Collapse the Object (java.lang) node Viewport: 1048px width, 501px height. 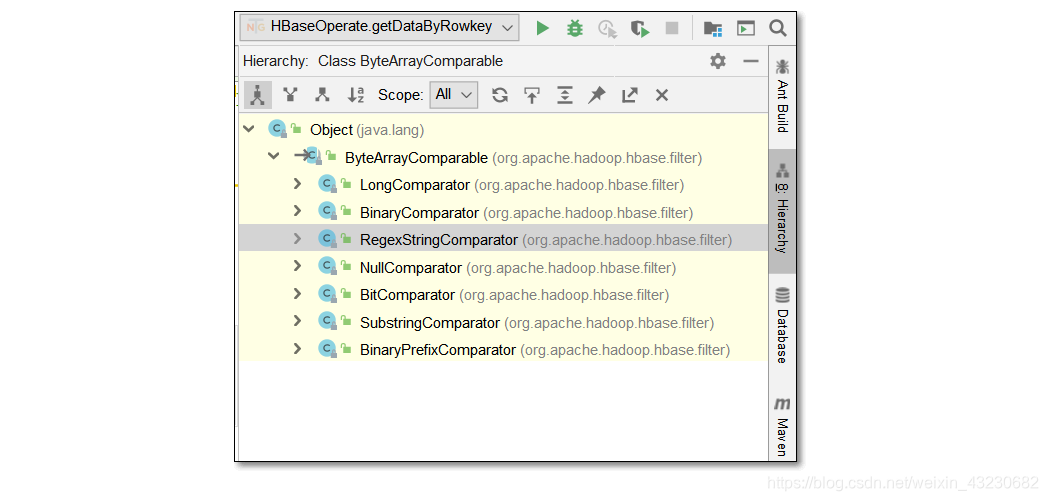pyautogui.click(x=249, y=129)
